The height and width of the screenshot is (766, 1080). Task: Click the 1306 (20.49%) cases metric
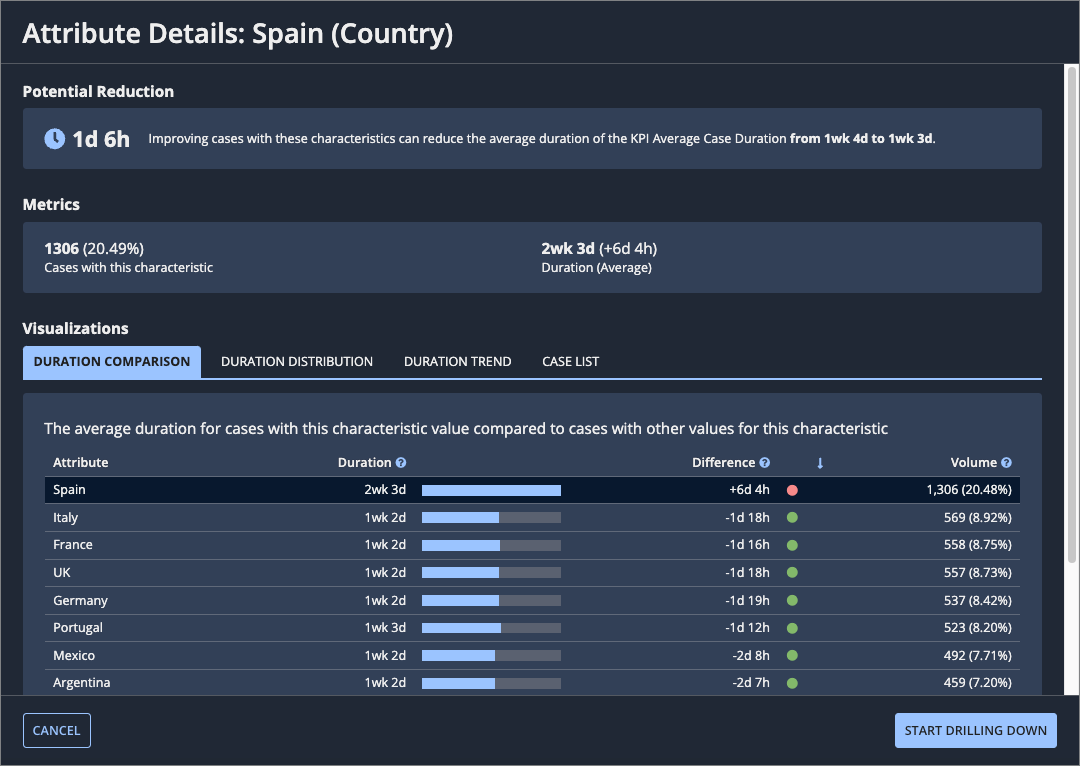click(x=94, y=249)
